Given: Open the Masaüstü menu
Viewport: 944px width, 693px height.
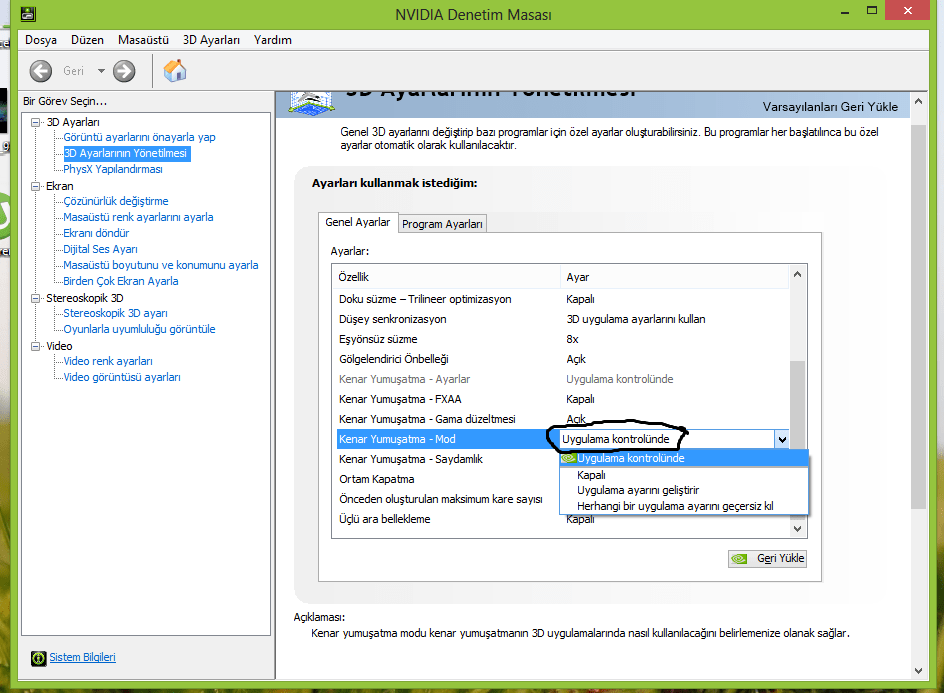Looking at the screenshot, I should pos(143,40).
